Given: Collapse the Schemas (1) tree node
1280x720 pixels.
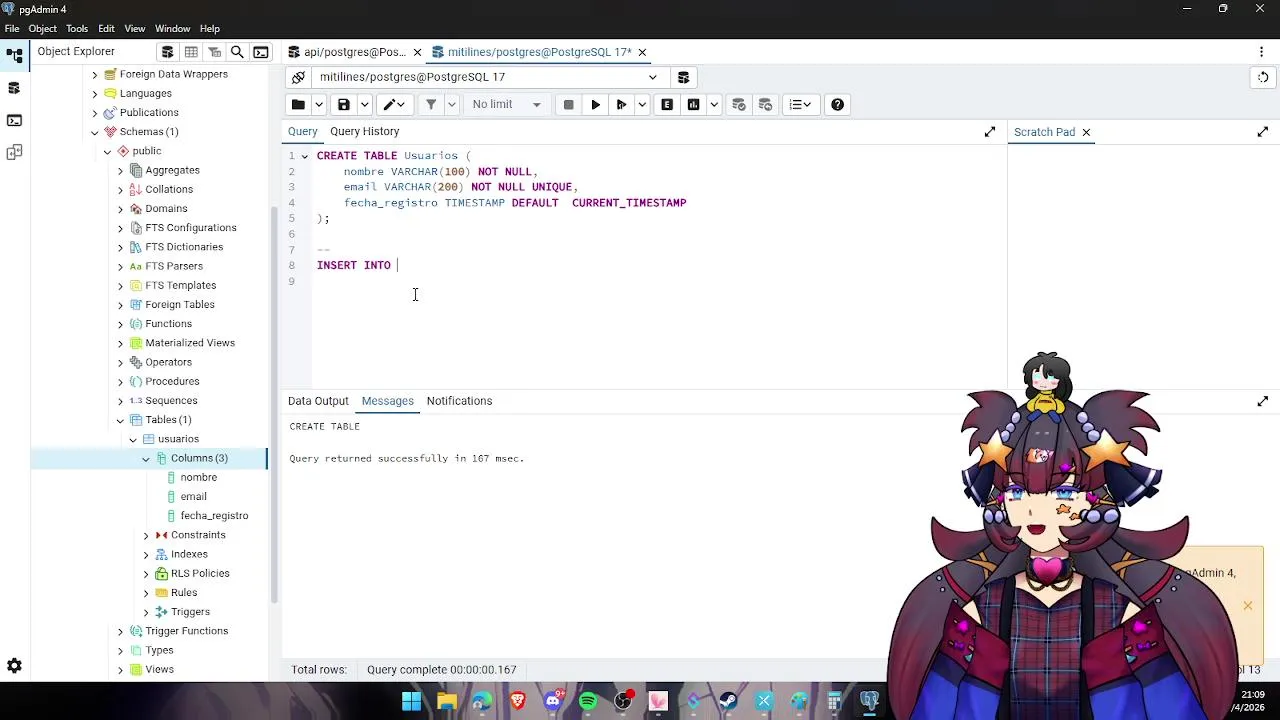Looking at the screenshot, I should (x=94, y=132).
